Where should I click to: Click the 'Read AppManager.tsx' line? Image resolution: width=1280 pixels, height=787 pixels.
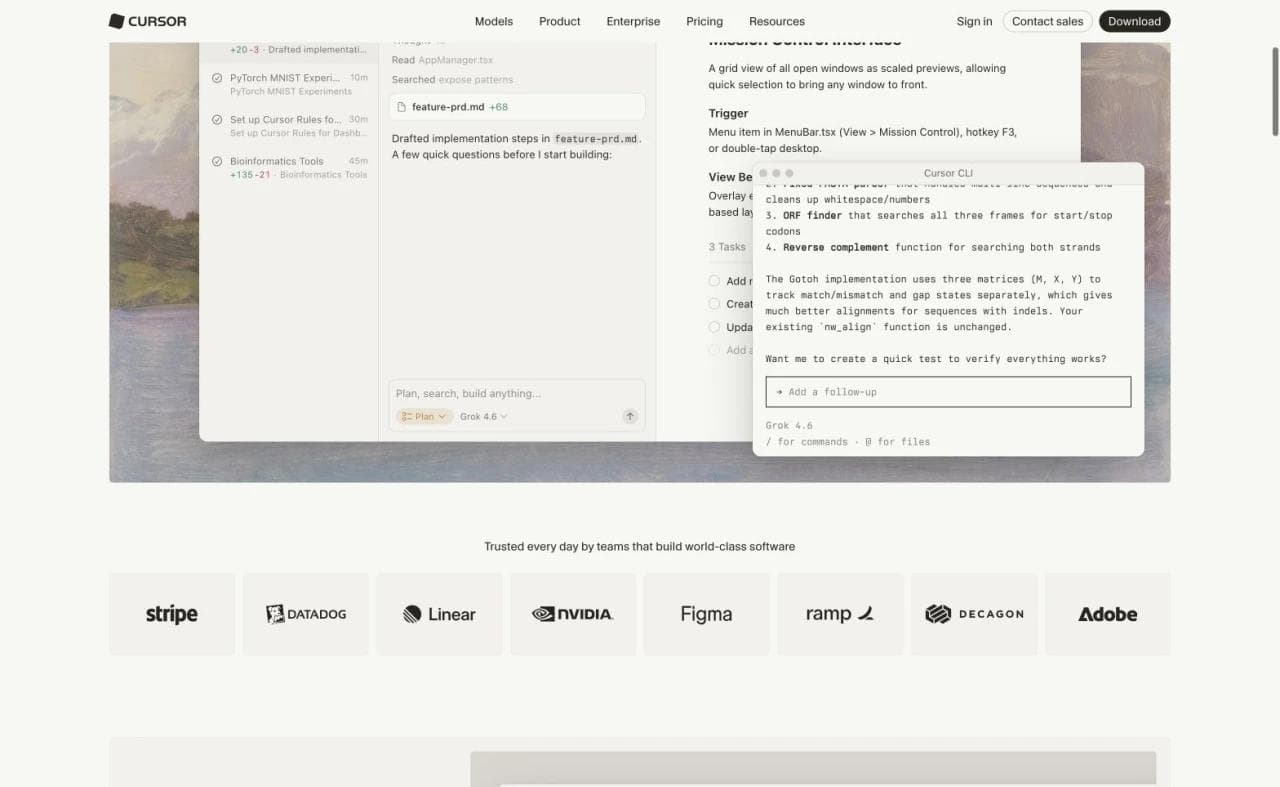pos(442,60)
